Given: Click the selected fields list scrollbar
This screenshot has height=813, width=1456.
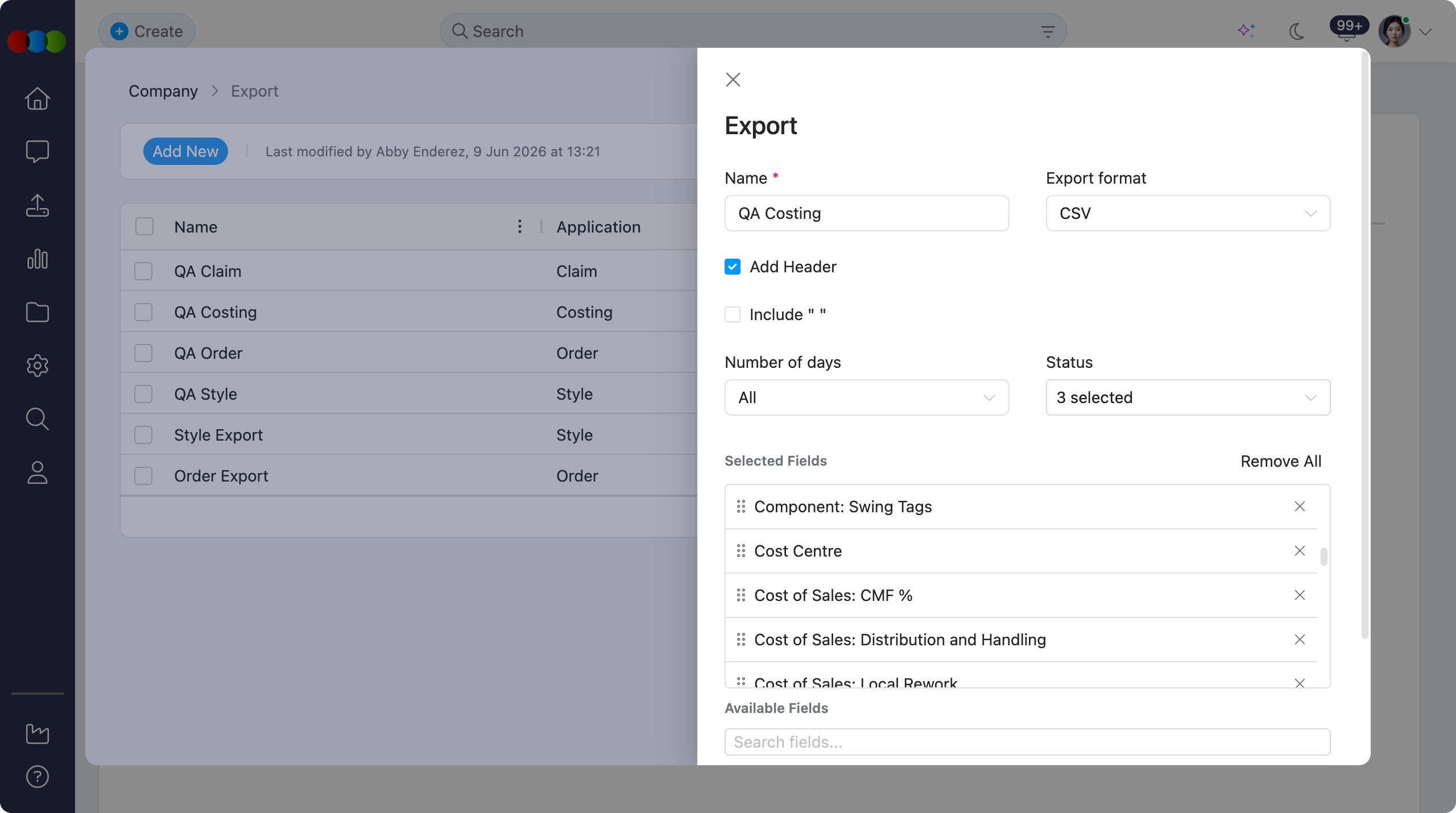Looking at the screenshot, I should click(x=1324, y=557).
